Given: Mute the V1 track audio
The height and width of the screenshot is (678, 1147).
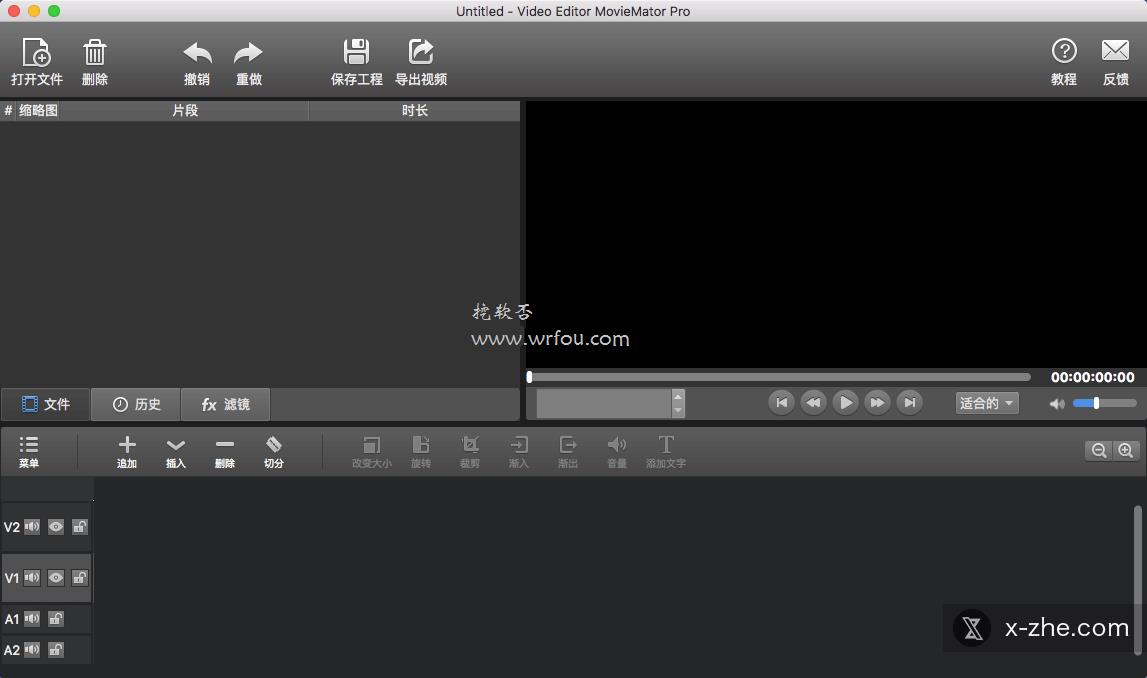Looking at the screenshot, I should click(x=32, y=578).
